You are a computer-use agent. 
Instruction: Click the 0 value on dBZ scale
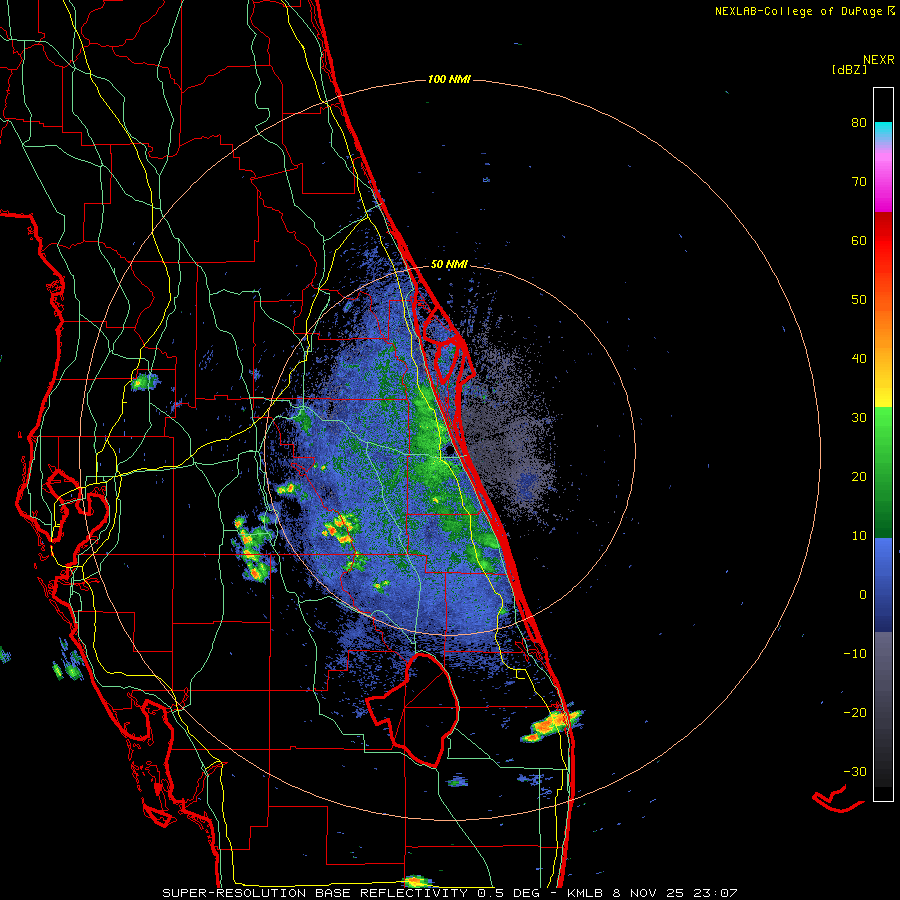(863, 595)
